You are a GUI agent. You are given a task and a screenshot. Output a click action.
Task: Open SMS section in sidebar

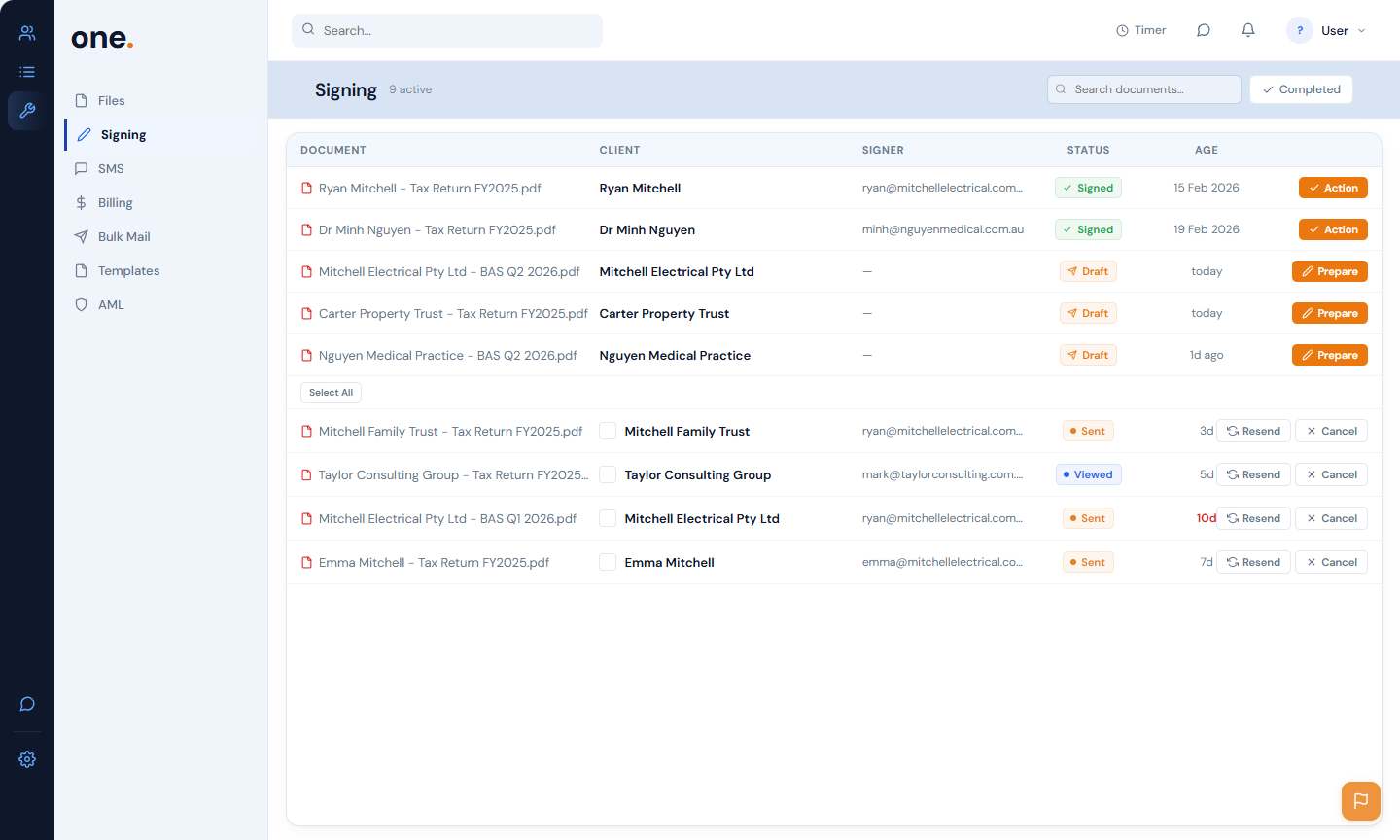tap(161, 169)
